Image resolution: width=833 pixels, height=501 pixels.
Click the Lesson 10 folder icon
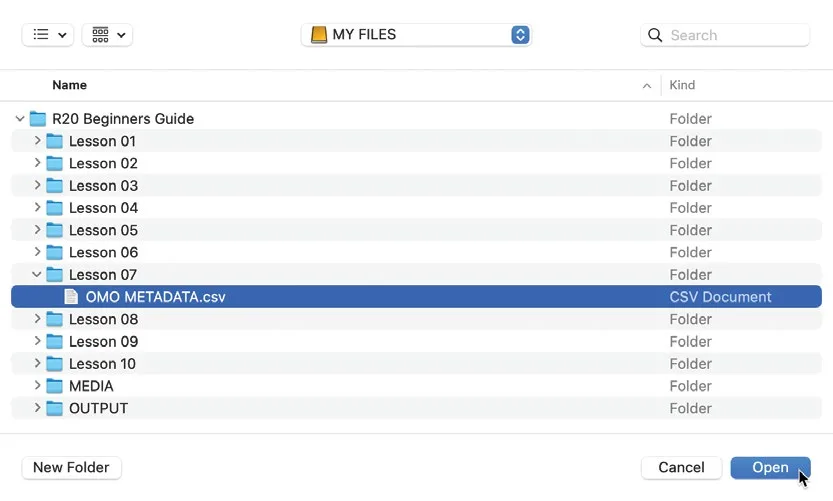click(x=54, y=363)
